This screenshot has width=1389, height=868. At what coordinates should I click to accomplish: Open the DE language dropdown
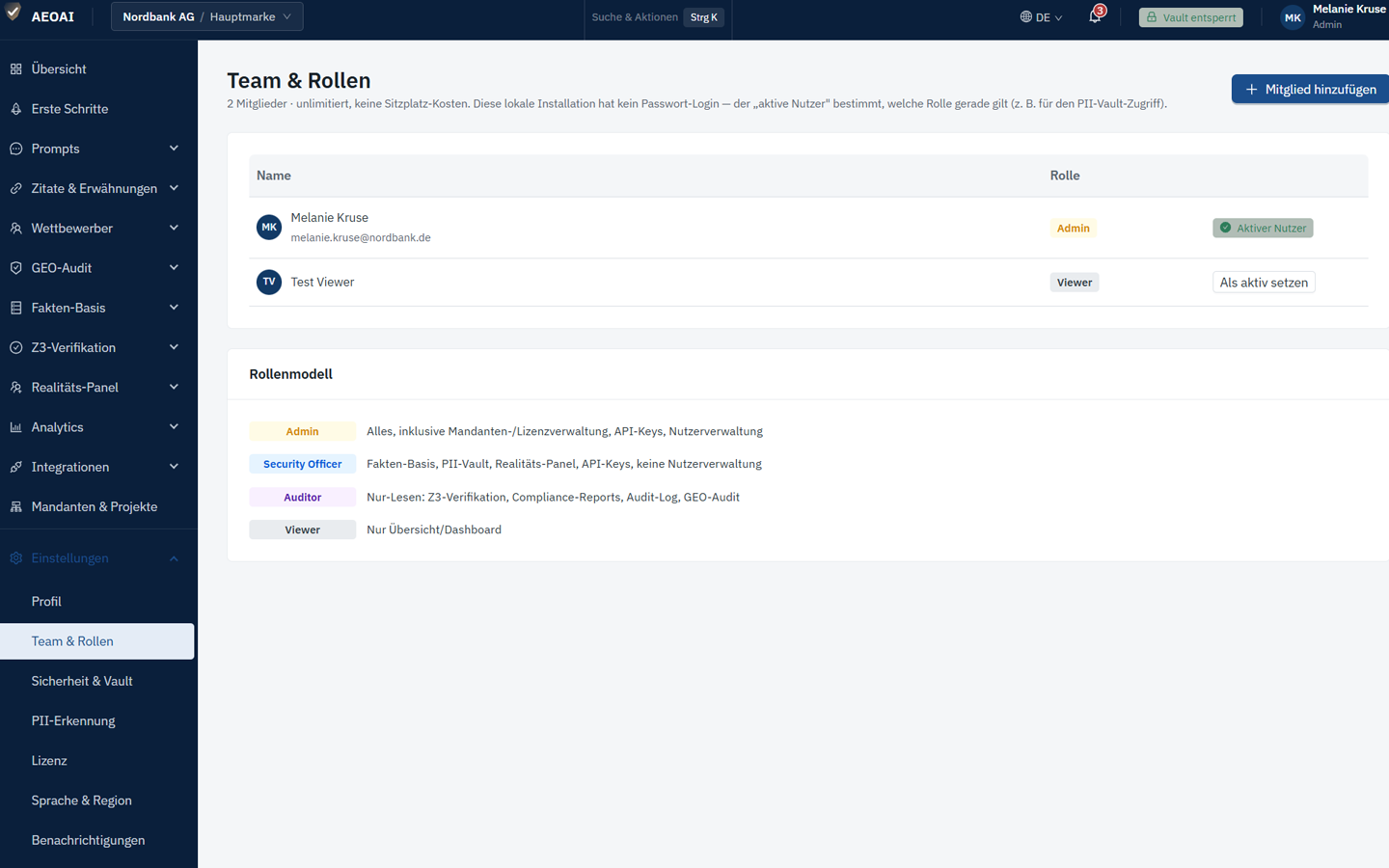(x=1042, y=17)
